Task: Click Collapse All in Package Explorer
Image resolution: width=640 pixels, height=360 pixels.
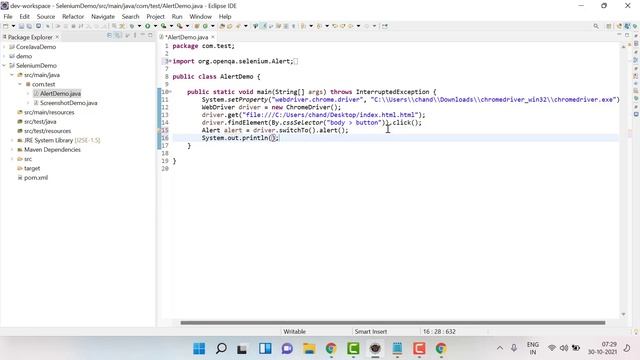Action: [109, 36]
